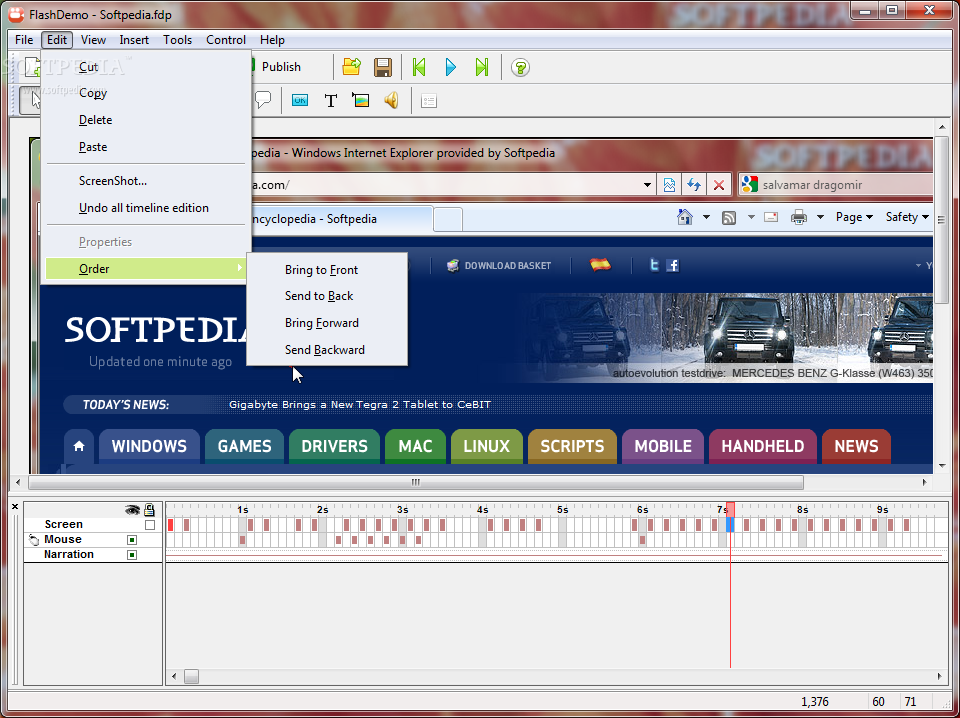
Task: Click the browser printer icon
Action: coord(798,217)
